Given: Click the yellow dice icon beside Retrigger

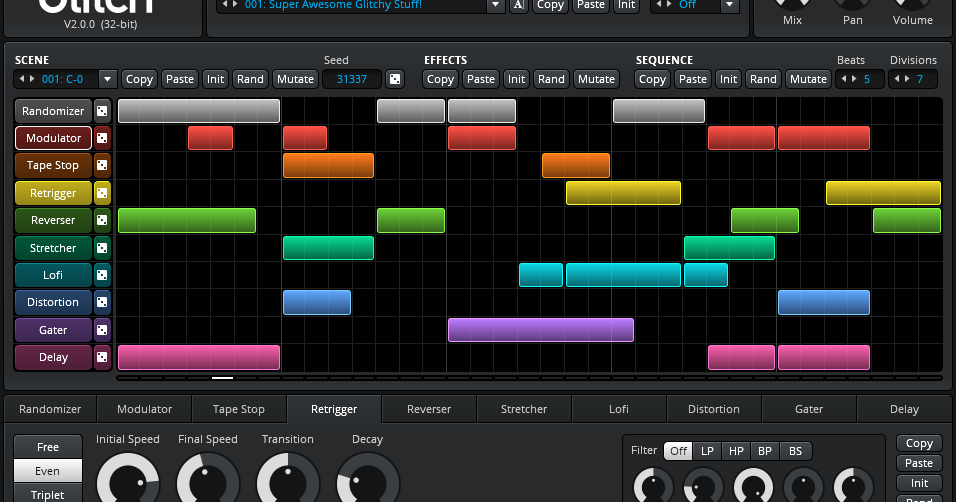Looking at the screenshot, I should 102,193.
